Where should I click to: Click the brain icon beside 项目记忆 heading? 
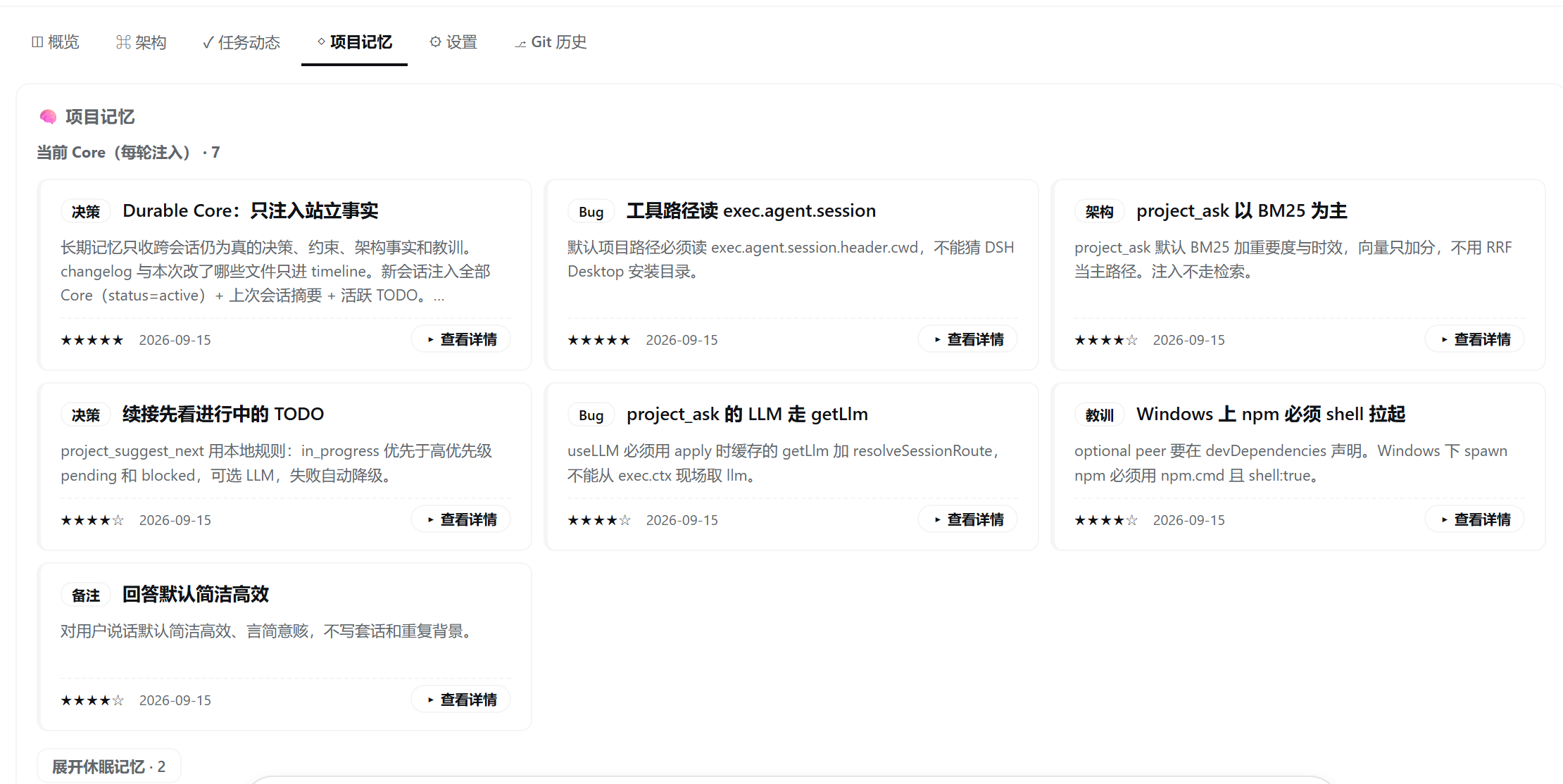click(48, 117)
